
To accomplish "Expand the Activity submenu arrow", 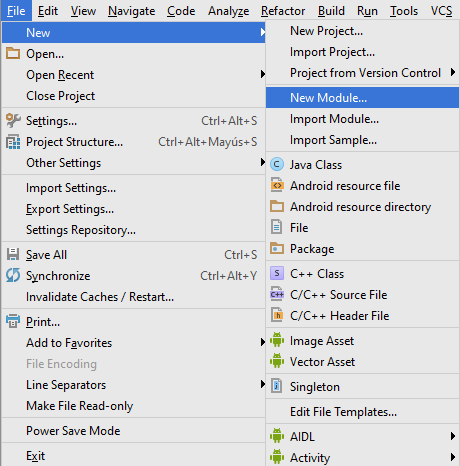I will (453, 457).
